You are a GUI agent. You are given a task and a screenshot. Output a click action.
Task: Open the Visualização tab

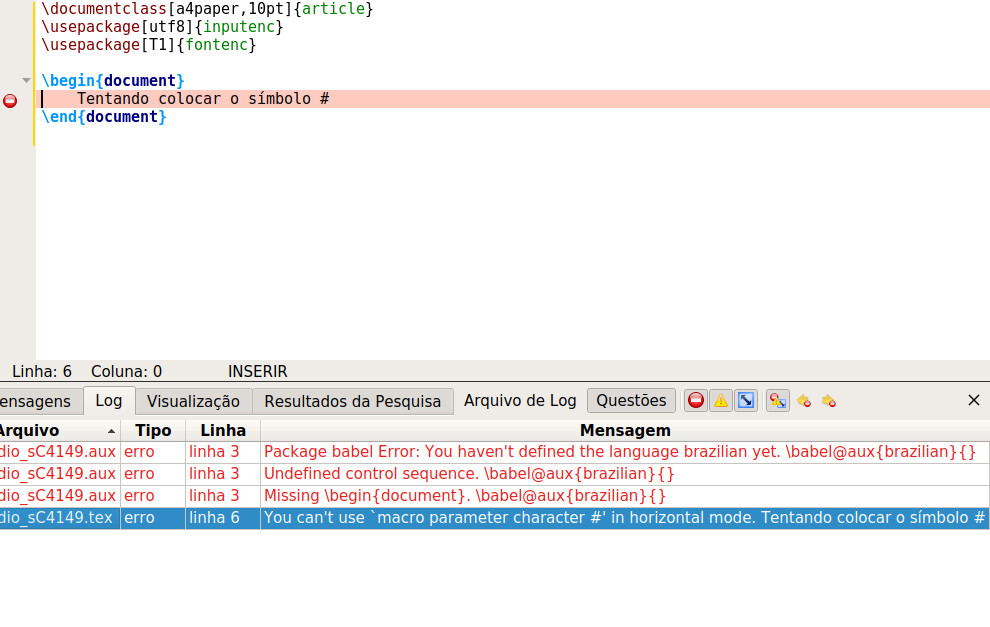[x=193, y=401]
